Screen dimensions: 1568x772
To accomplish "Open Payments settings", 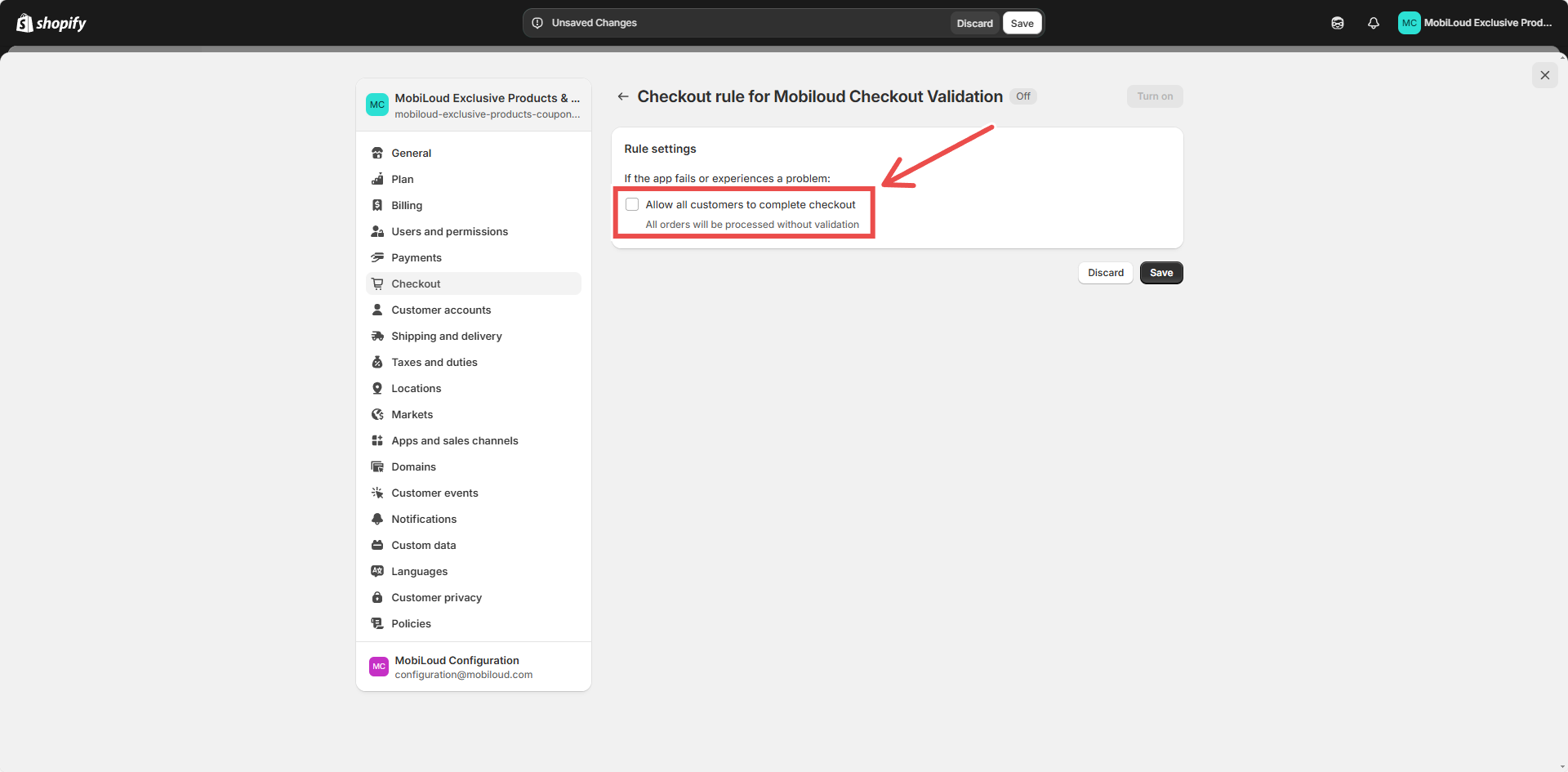I will tap(474, 257).
